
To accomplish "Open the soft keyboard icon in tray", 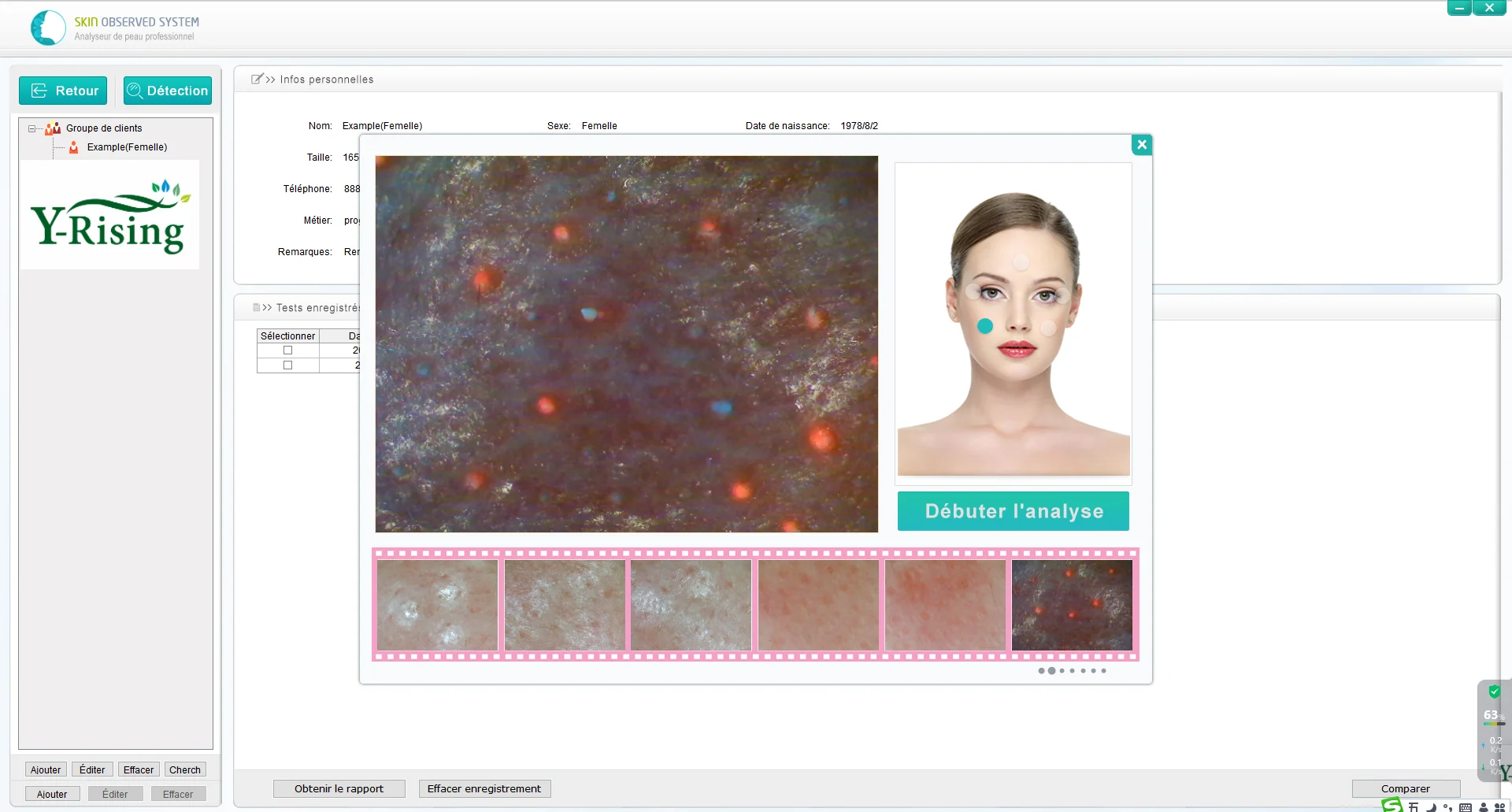I will (x=1466, y=807).
